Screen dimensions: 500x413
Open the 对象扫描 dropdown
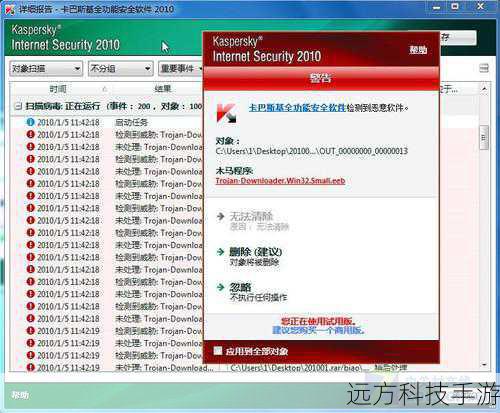(46, 69)
